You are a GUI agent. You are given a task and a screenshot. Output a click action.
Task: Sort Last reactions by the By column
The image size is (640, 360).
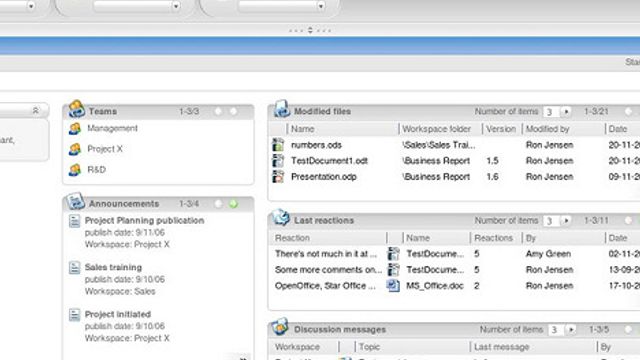(531, 238)
